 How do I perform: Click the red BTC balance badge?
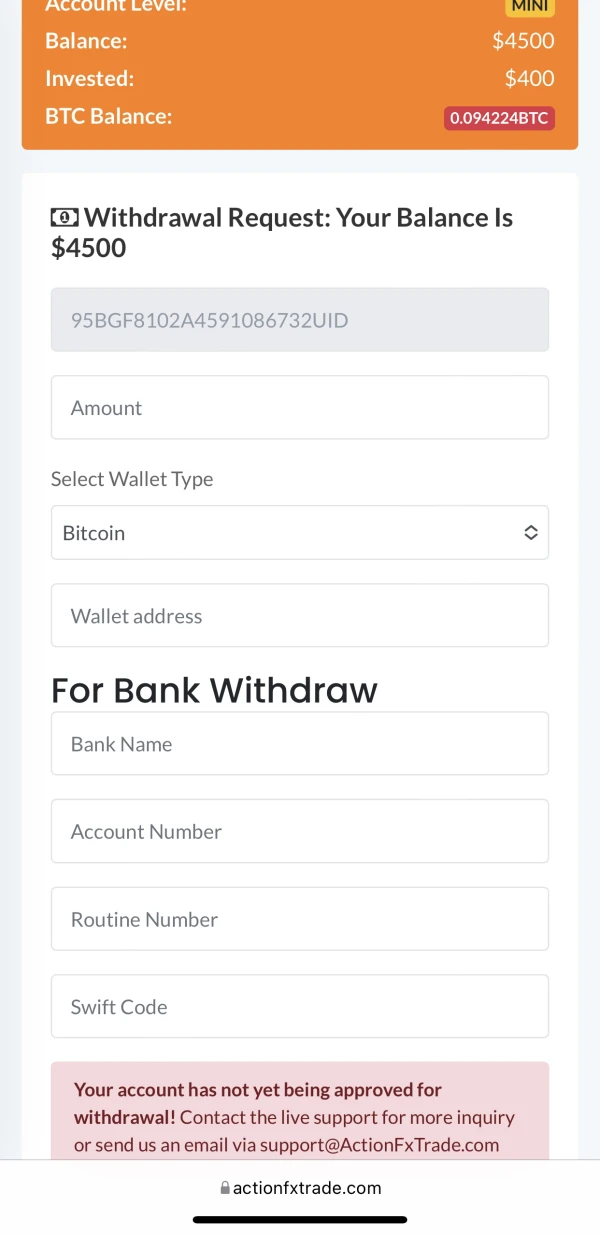499,117
